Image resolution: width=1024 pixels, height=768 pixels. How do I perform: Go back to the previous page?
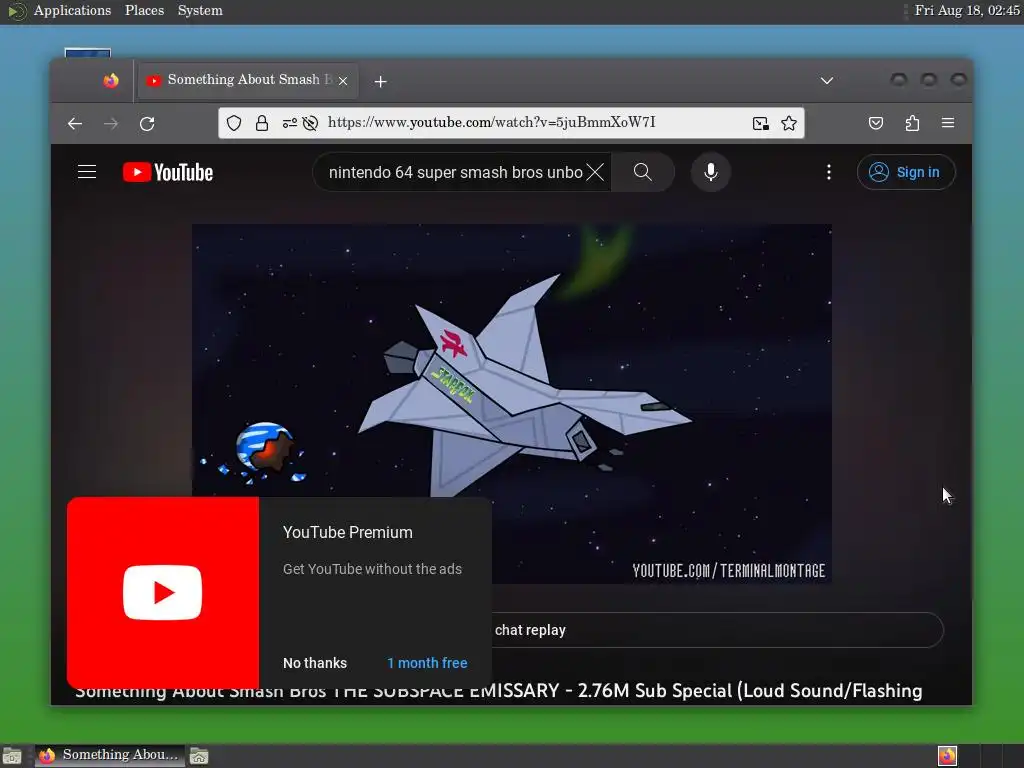75,123
